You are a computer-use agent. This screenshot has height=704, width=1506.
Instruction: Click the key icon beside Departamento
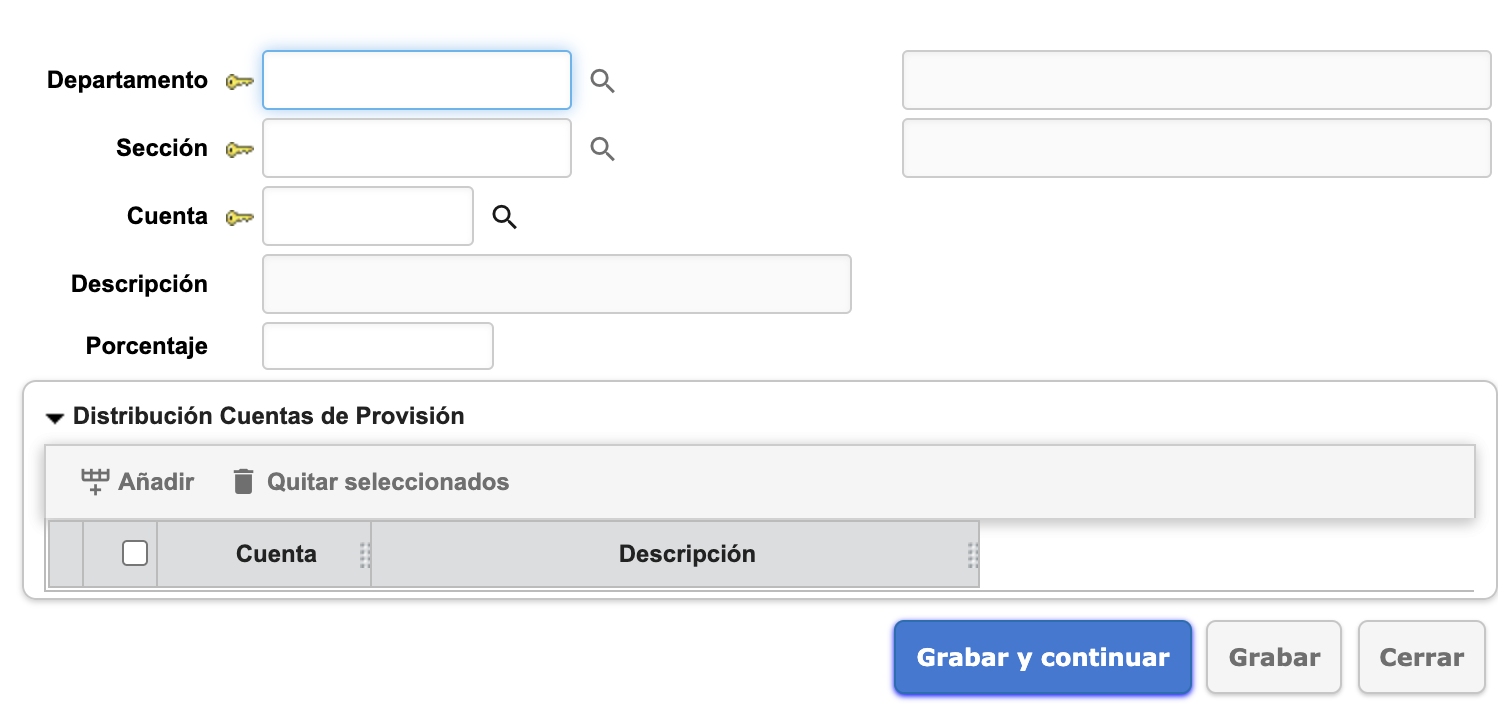point(239,81)
